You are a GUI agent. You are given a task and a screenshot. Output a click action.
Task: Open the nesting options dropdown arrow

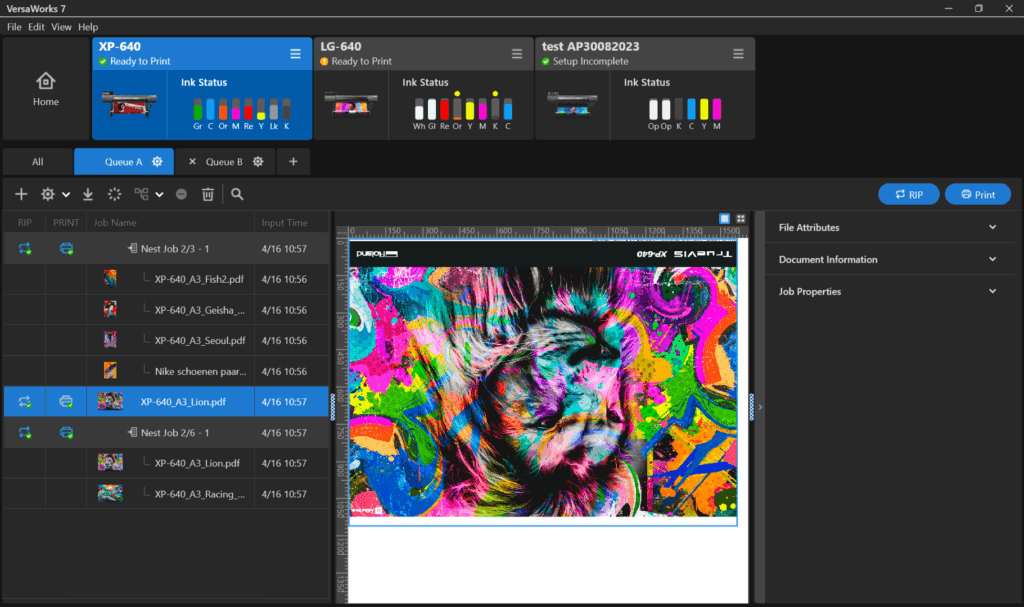[x=159, y=195]
